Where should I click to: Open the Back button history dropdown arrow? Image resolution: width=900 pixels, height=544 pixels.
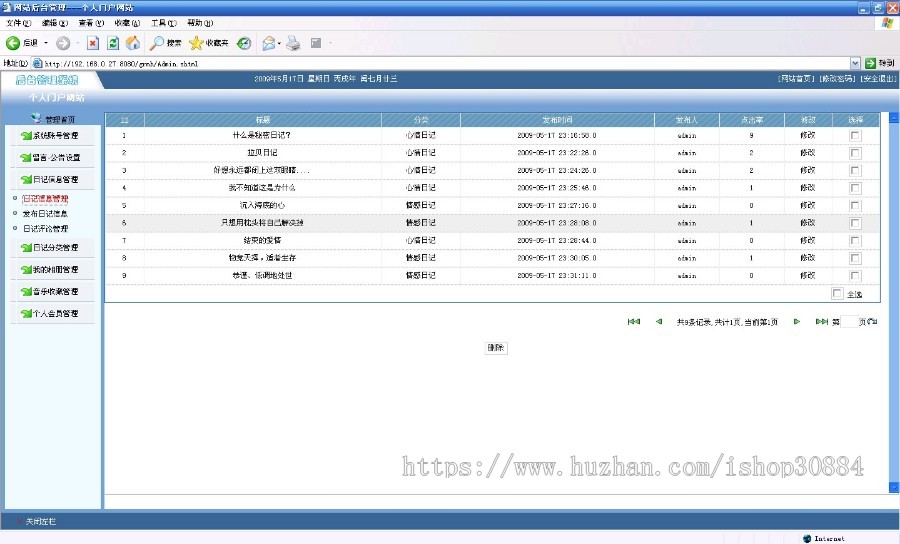[x=46, y=43]
